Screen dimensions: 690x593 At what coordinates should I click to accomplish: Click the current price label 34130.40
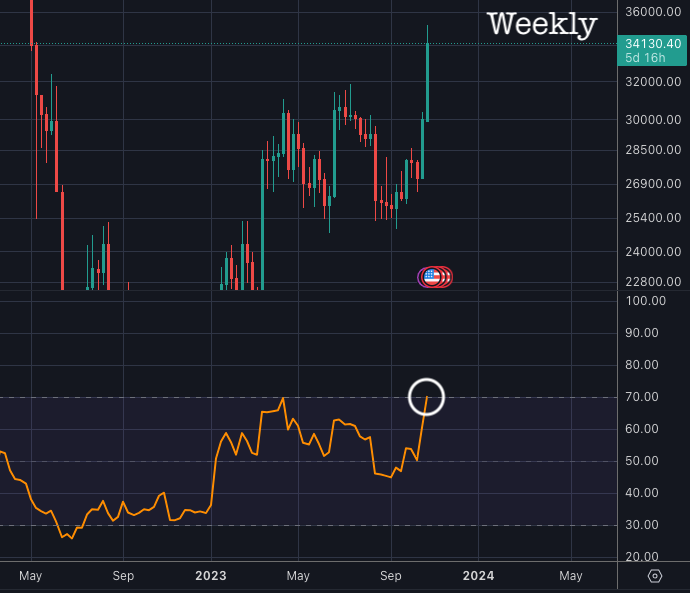pyautogui.click(x=653, y=44)
